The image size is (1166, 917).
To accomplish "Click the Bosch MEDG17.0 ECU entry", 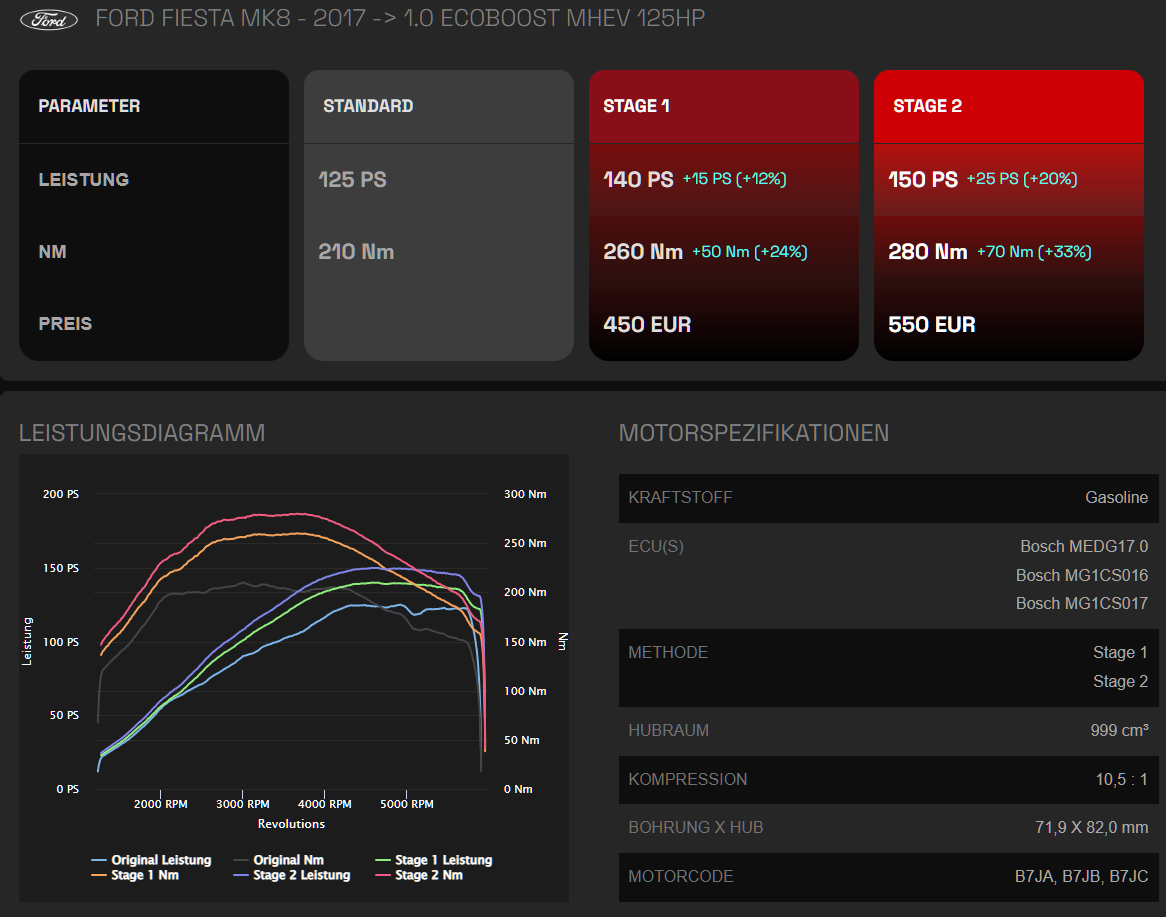I will (1084, 547).
